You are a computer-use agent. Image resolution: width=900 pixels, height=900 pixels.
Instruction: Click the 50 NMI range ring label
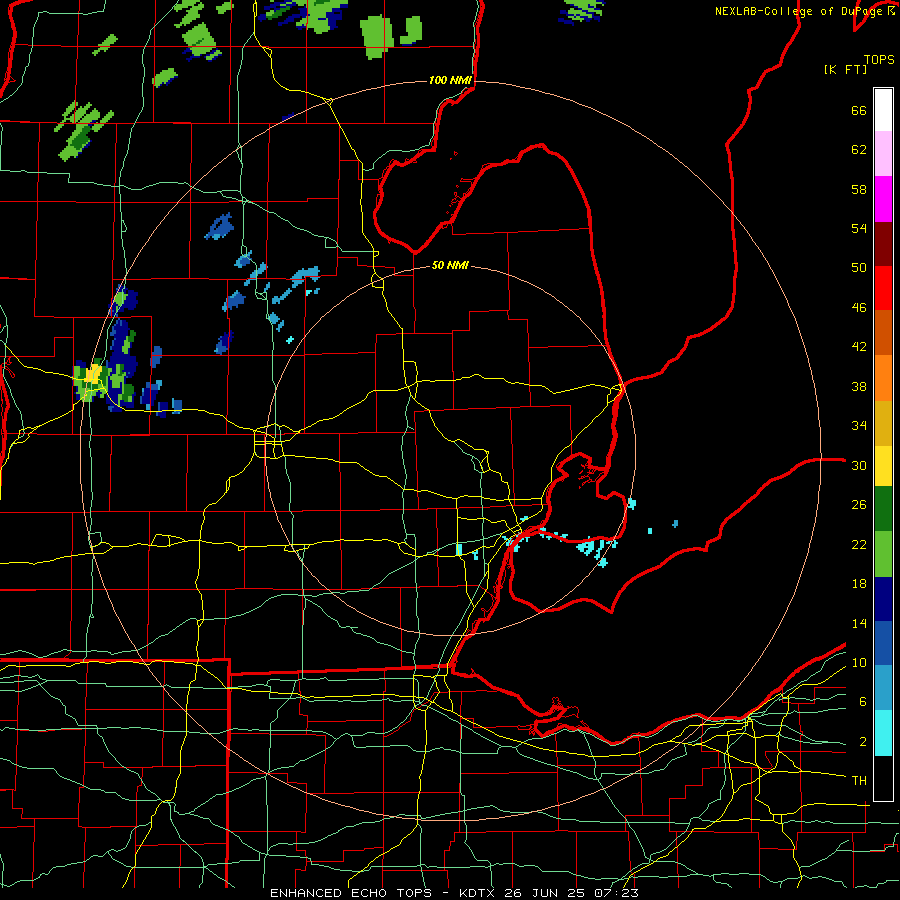pos(450,265)
